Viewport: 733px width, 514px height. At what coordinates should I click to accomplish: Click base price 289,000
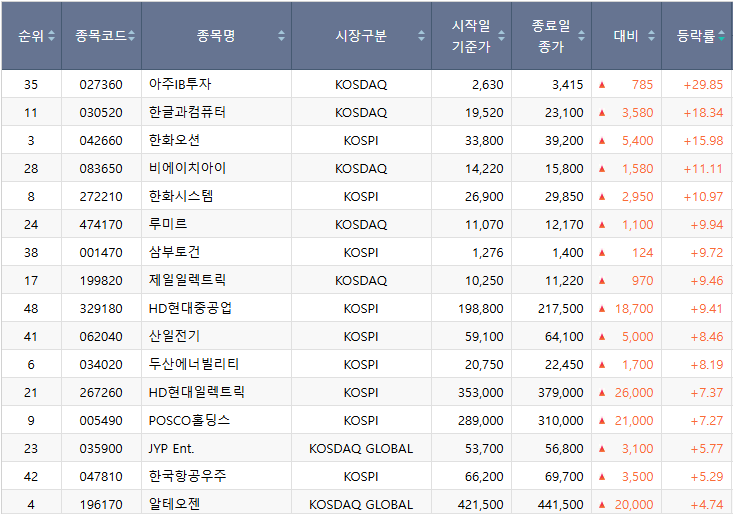pos(481,421)
